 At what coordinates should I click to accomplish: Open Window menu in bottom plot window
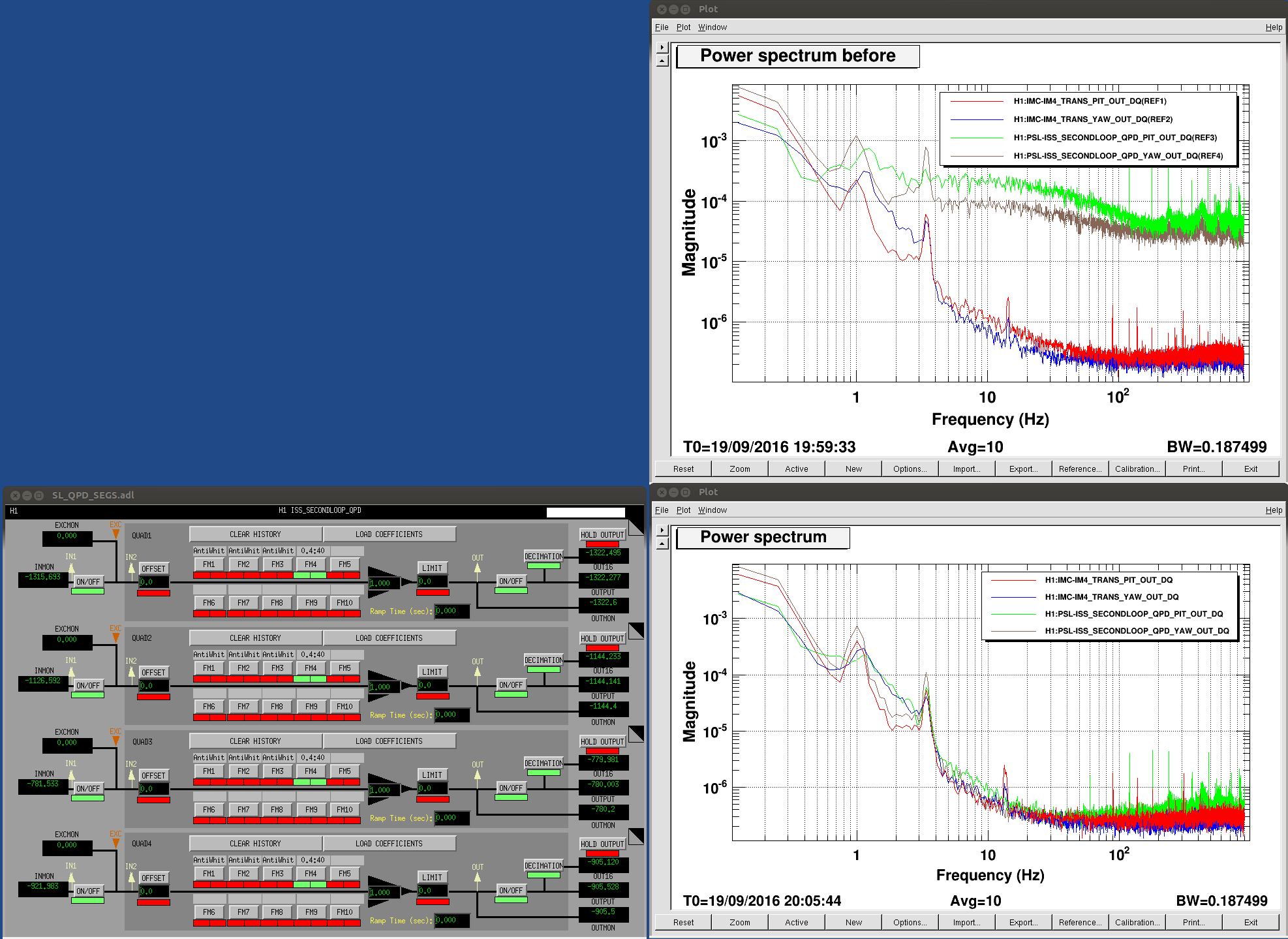tap(712, 510)
